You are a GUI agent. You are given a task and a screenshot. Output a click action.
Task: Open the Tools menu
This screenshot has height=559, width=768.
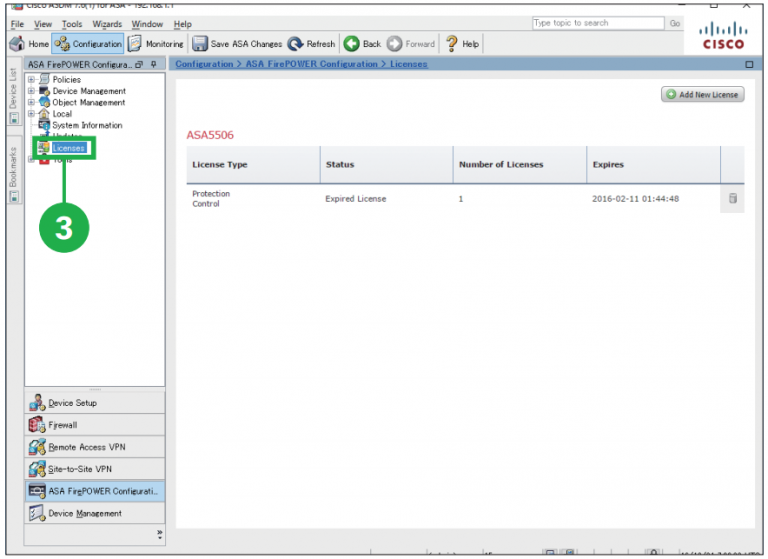coord(72,24)
